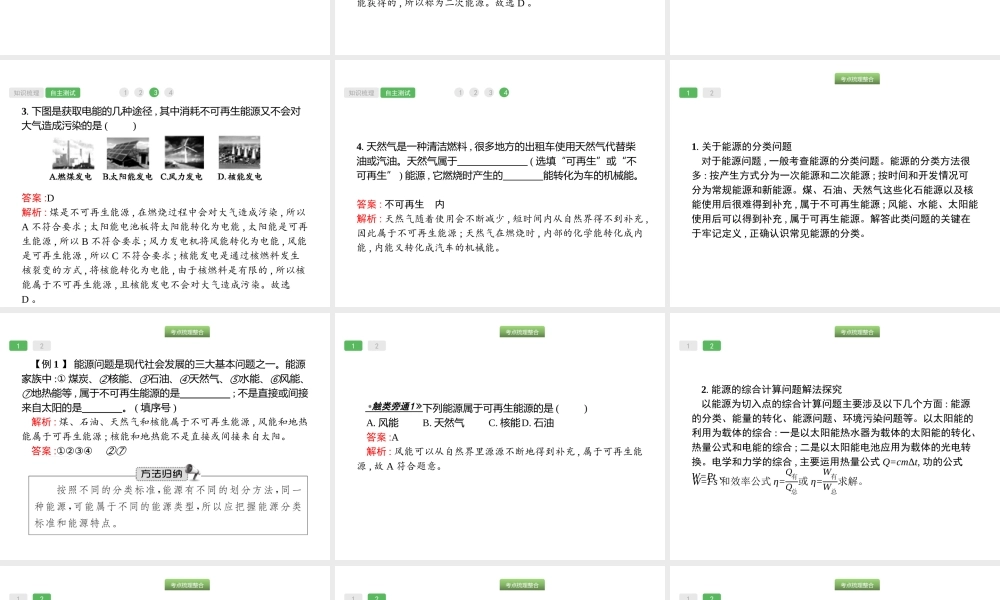Select the green 自主测试 tab on question 3 slide
Screen dimensions: 1000x600
[x=62, y=92]
